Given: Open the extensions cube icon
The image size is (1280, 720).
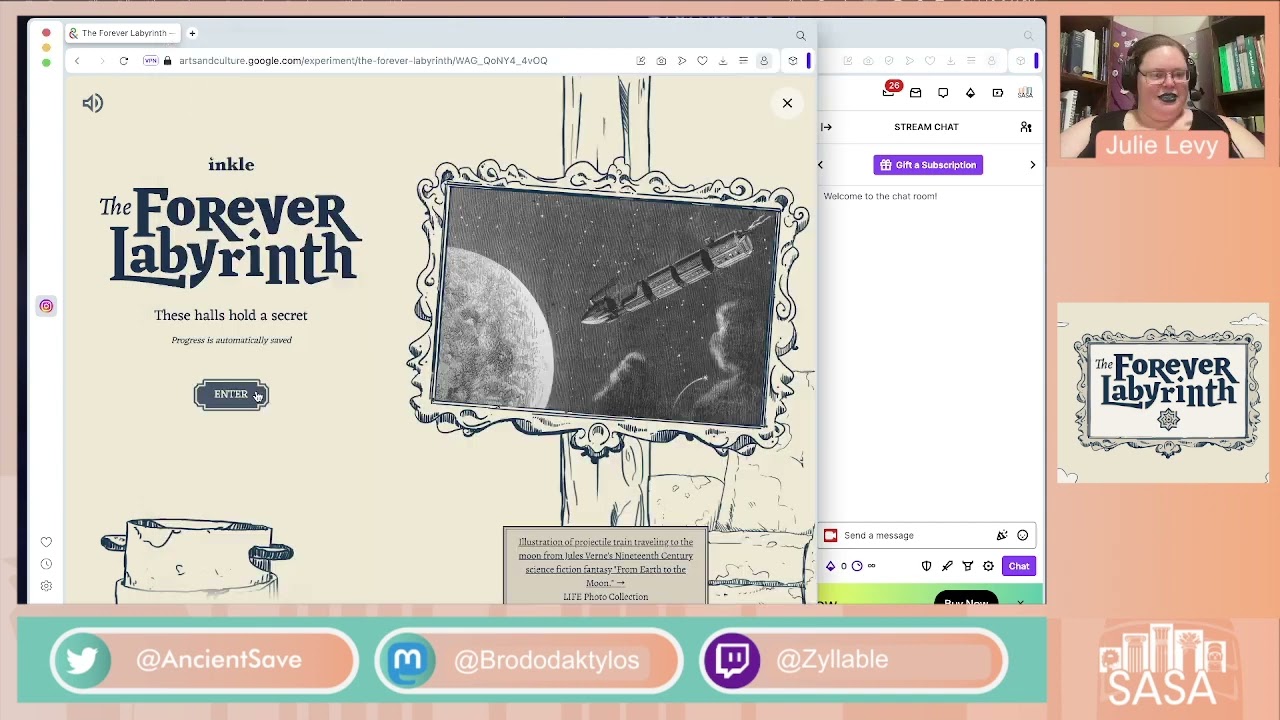Looking at the screenshot, I should pyautogui.click(x=793, y=61).
